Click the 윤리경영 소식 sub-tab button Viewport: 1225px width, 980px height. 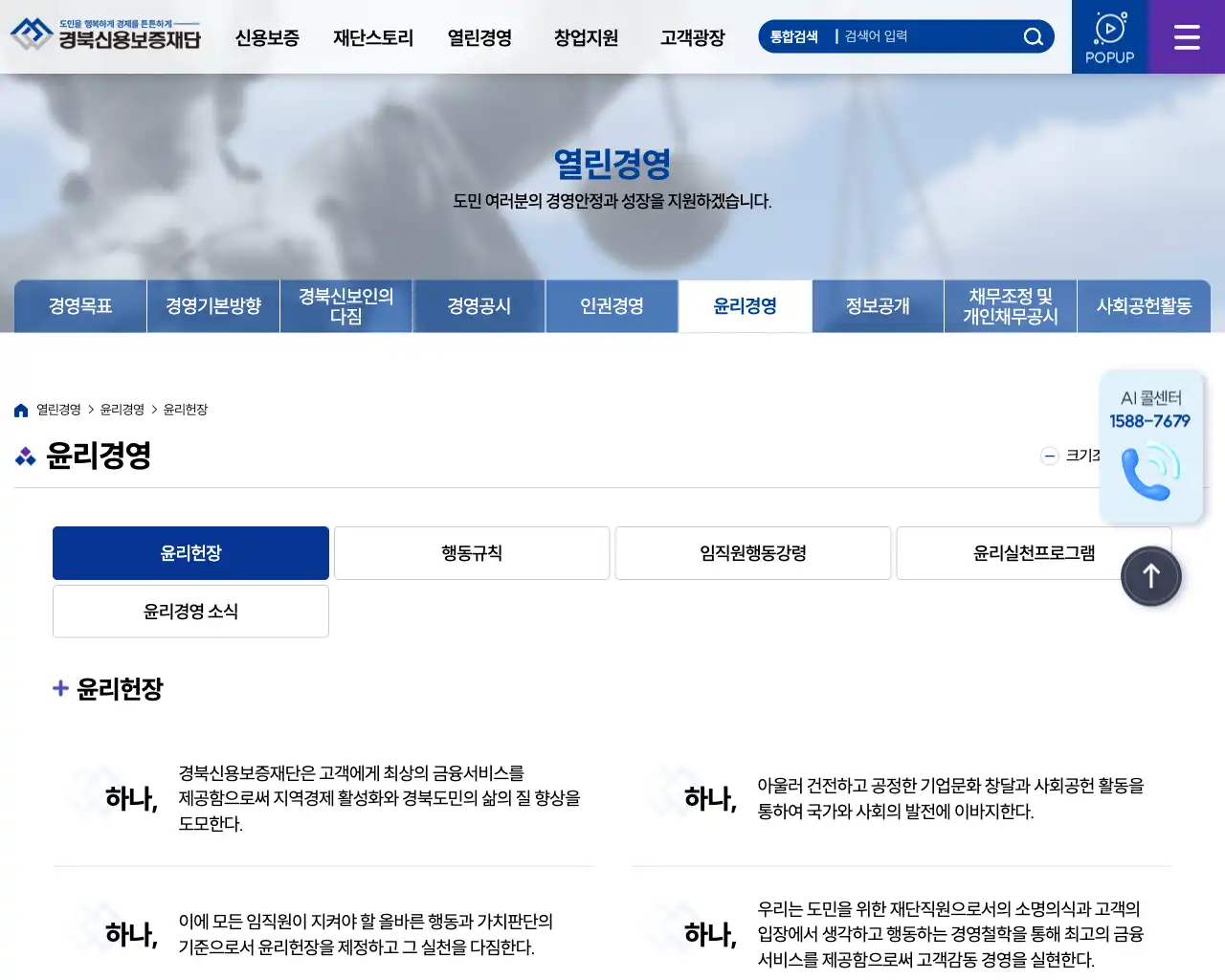pyautogui.click(x=190, y=612)
